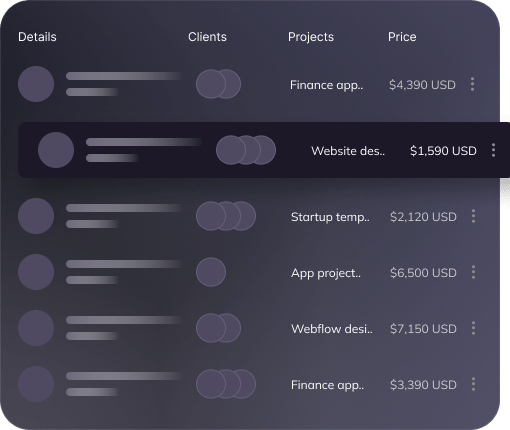Open the Webflow desi.. project name
510x430 pixels.
(332, 329)
